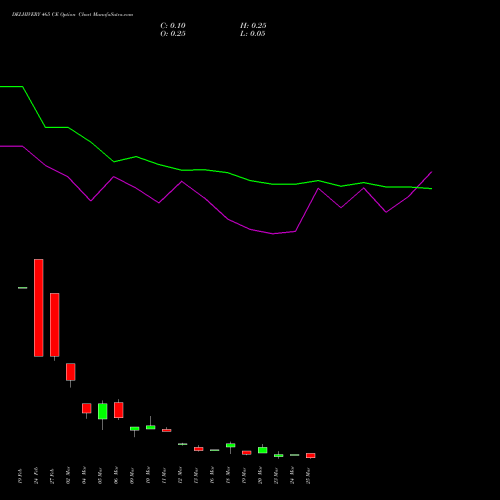Click the 25 Mar date label

point(308,476)
